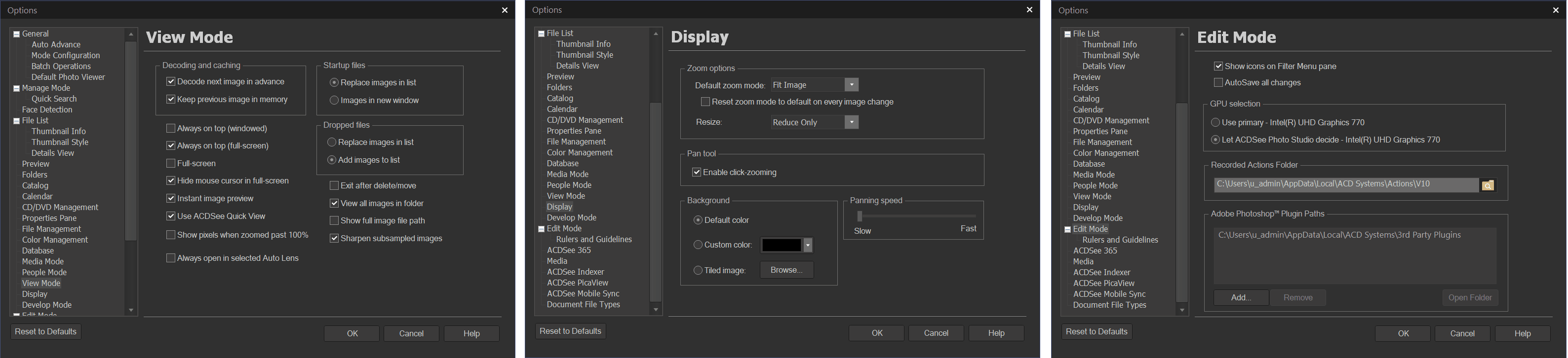Select Face Detection in the options tree
This screenshot has width=1568, height=358.
pyautogui.click(x=47, y=110)
